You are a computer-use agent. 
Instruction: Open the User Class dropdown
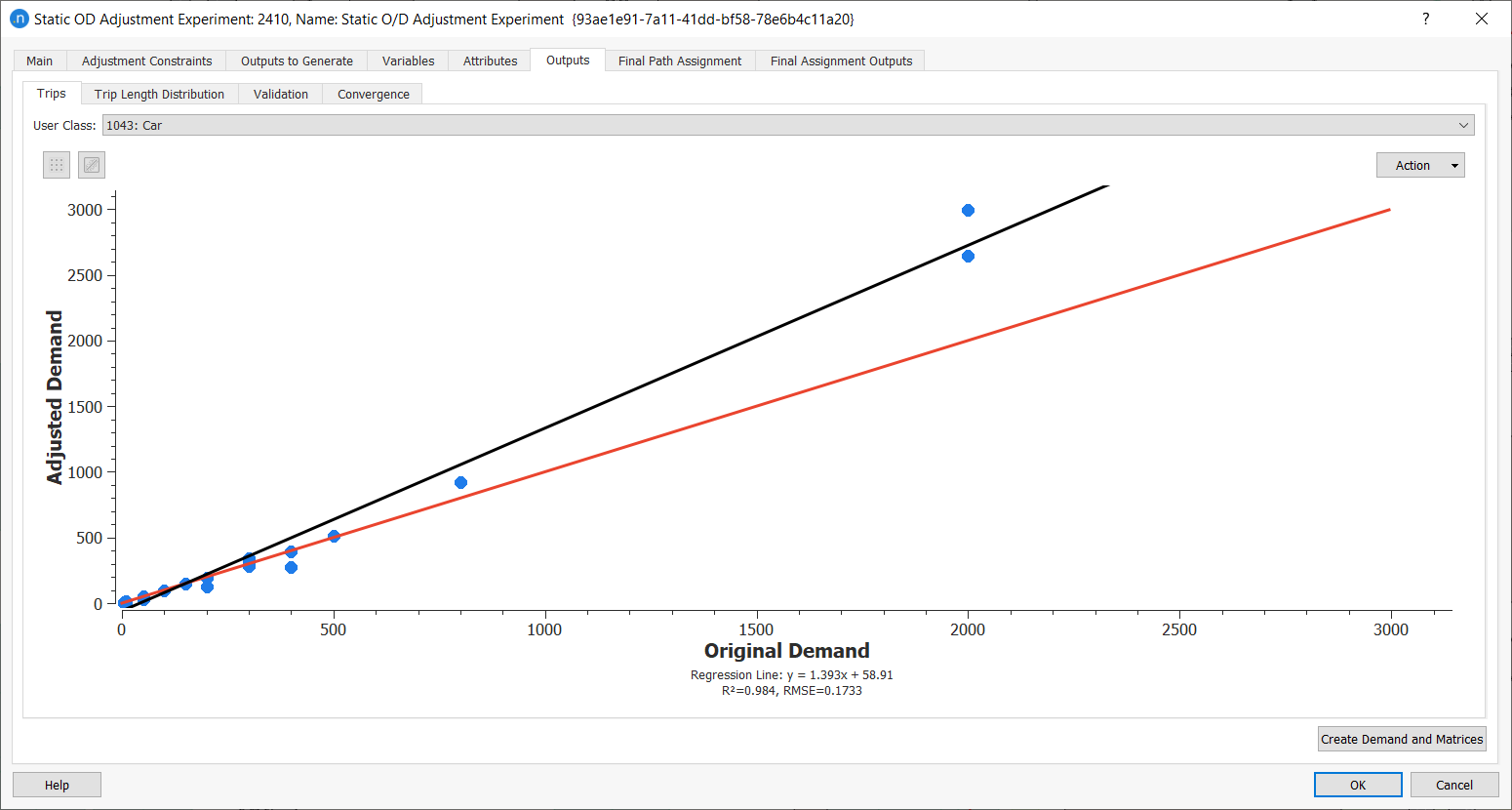(787, 125)
